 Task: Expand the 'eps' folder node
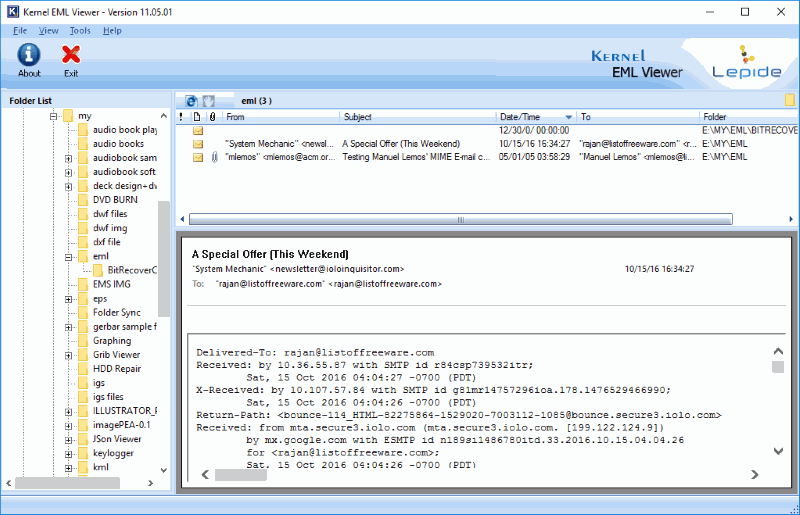[x=68, y=300]
